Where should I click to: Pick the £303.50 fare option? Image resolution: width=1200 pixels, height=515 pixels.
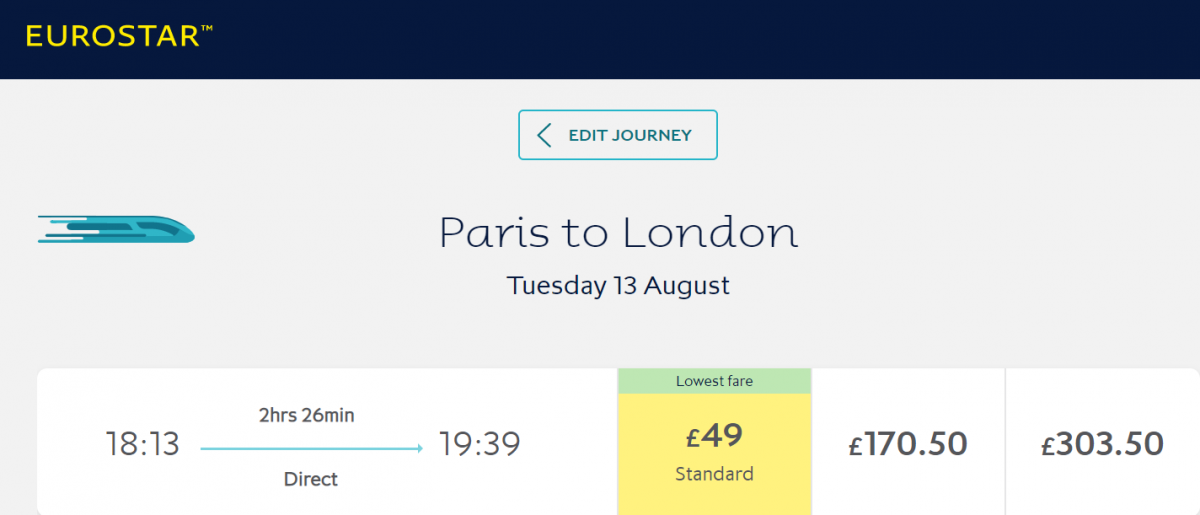tap(1102, 443)
